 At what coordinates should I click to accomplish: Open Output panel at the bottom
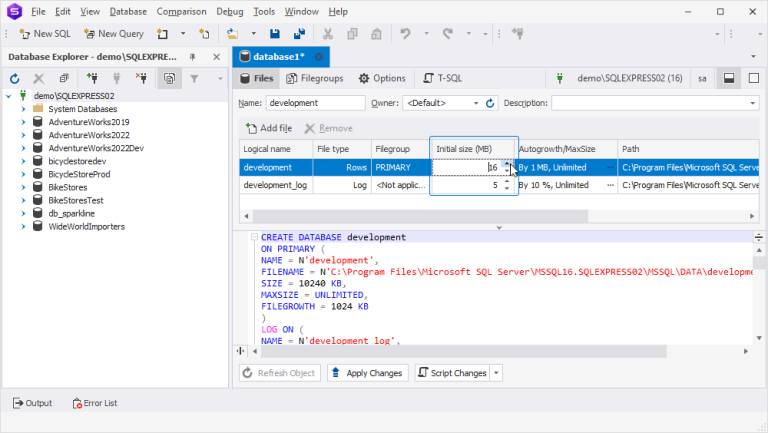point(32,403)
